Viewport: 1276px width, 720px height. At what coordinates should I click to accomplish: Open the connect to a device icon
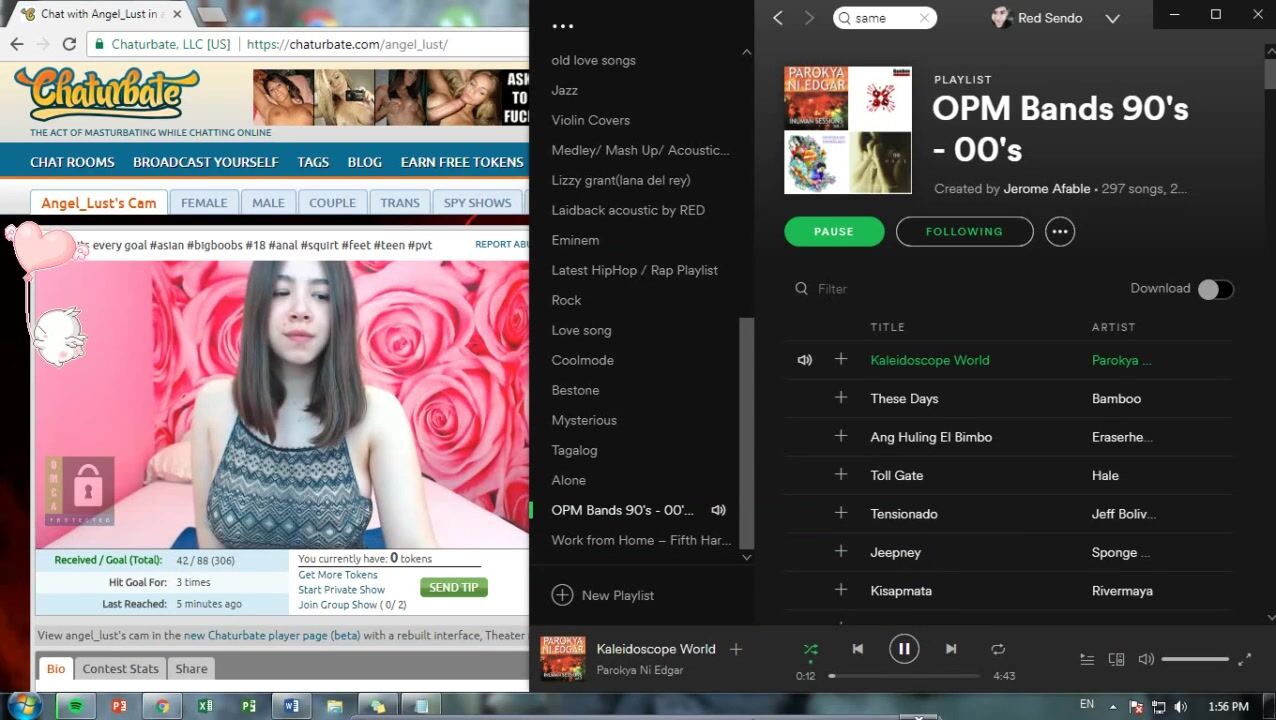point(1116,659)
